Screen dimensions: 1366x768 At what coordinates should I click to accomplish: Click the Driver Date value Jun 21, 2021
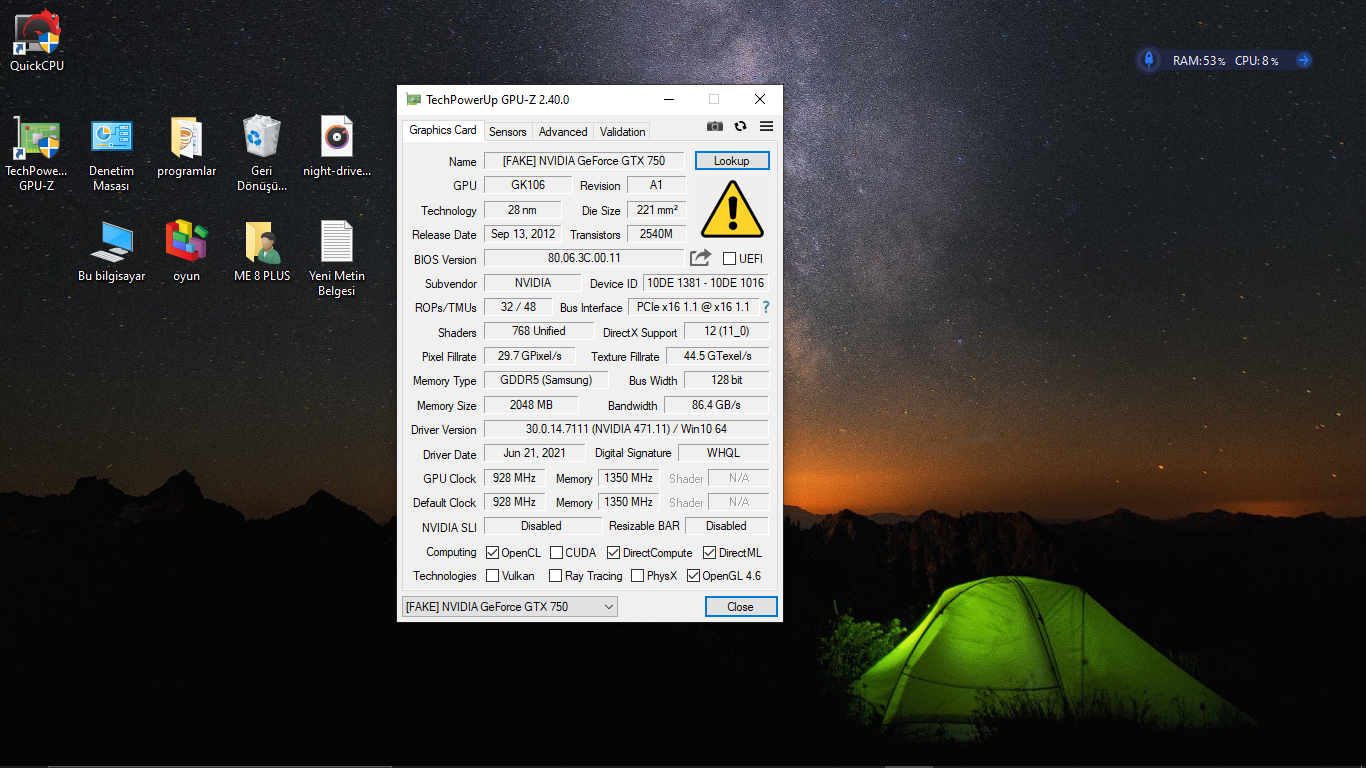click(x=534, y=453)
